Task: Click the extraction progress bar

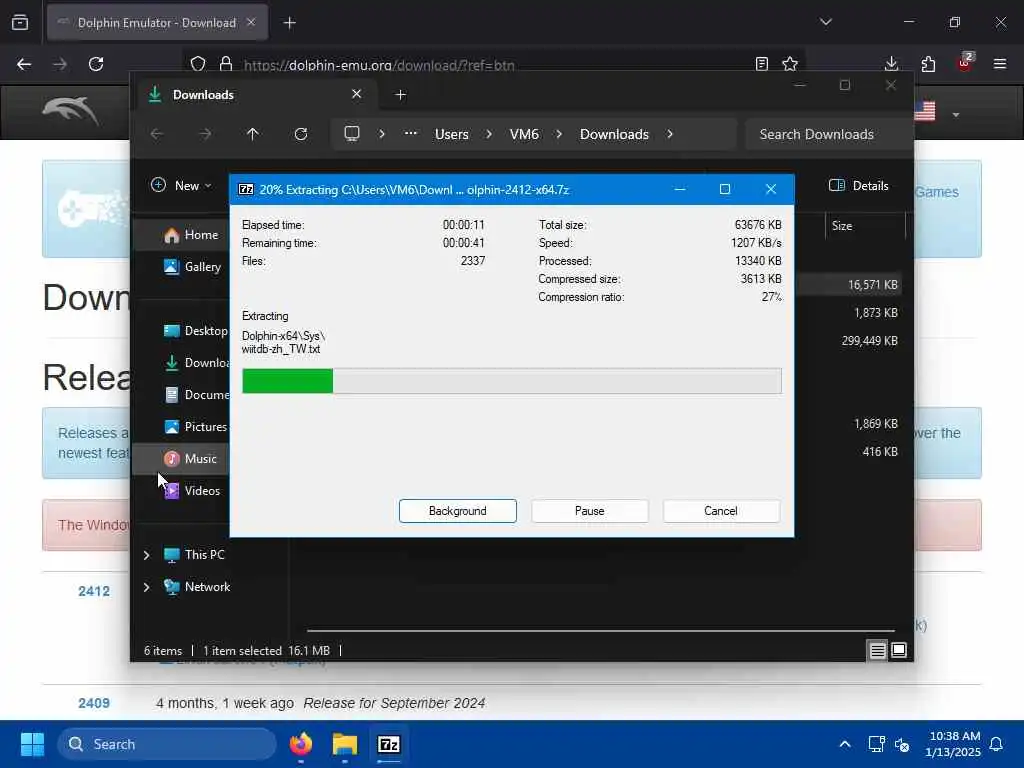Action: (x=511, y=381)
